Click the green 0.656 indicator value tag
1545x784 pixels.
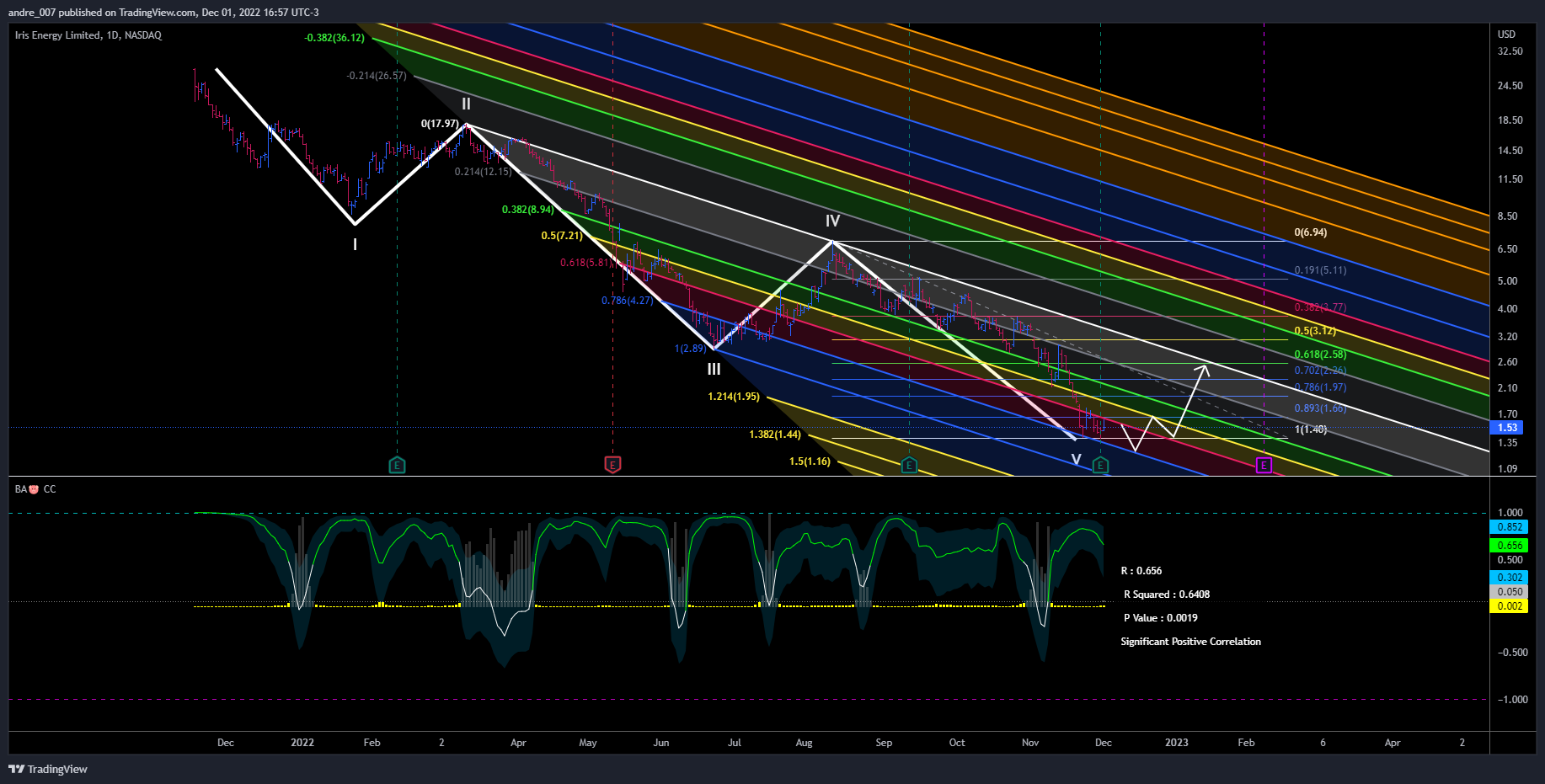pos(1509,546)
